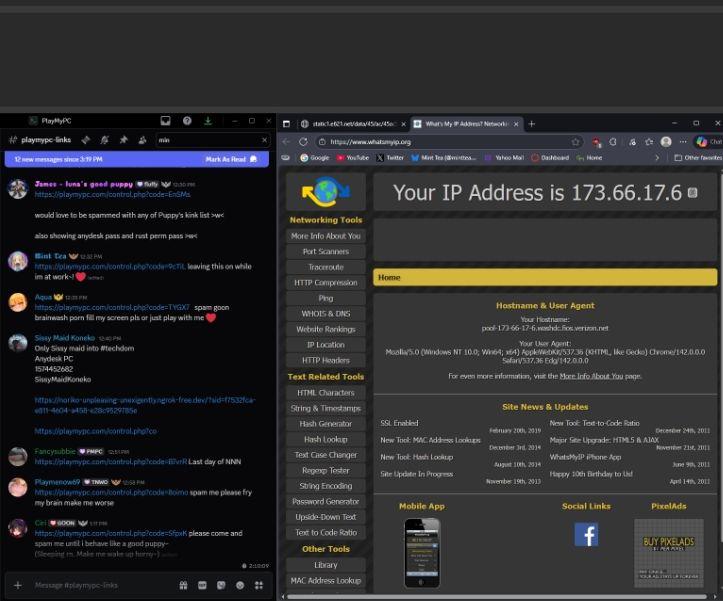
Task: Click the green download update icon
Action: pyautogui.click(x=208, y=121)
